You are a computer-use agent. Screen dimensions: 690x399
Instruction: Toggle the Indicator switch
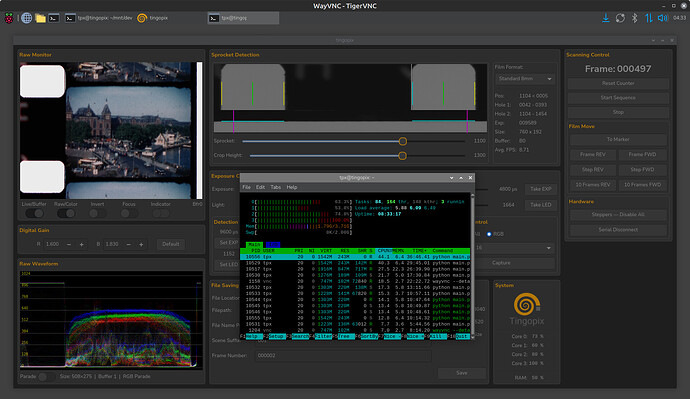(161, 213)
